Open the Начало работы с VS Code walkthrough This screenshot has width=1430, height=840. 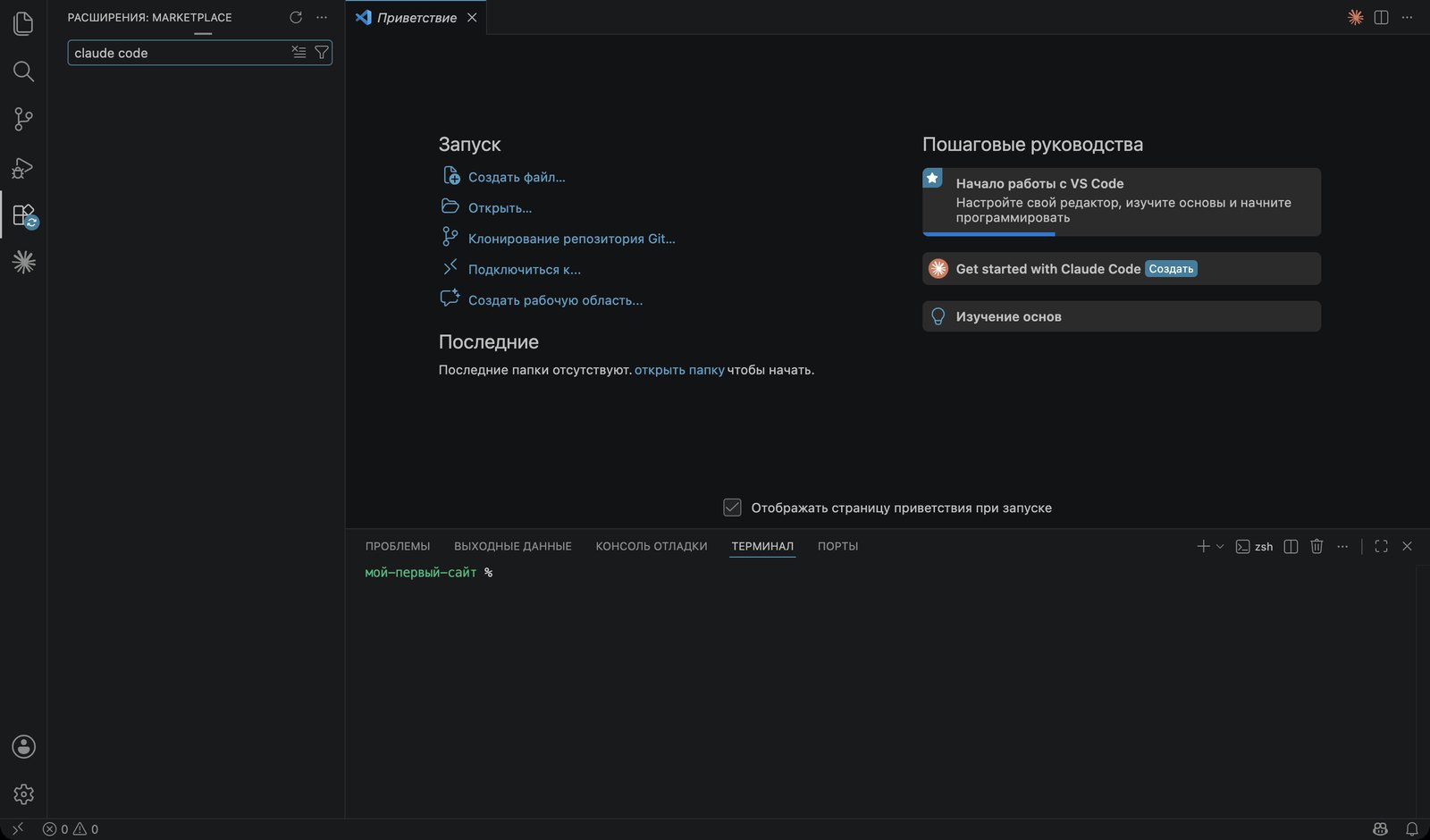[x=1122, y=202]
